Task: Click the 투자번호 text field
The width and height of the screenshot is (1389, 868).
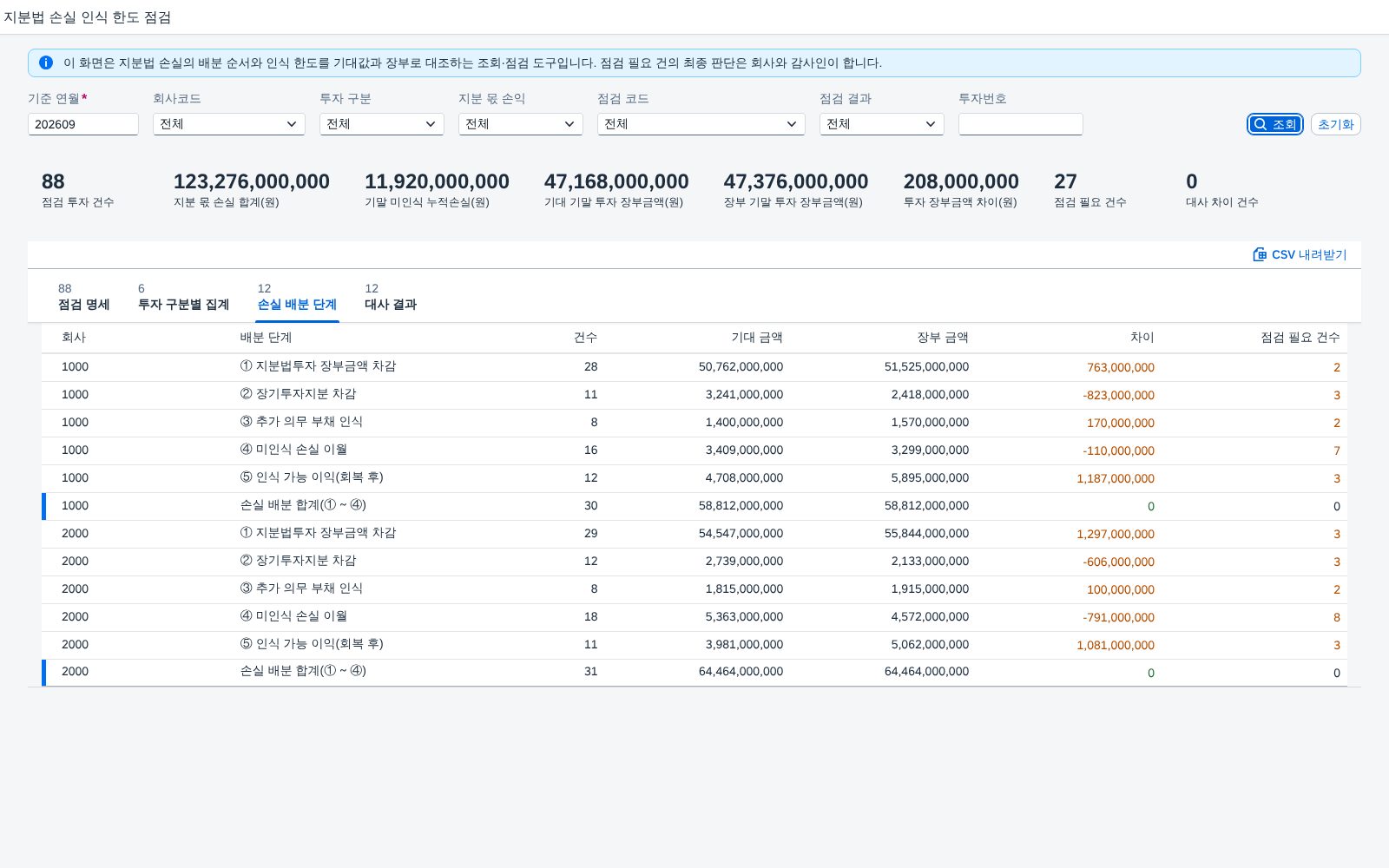Action: pyautogui.click(x=1021, y=124)
